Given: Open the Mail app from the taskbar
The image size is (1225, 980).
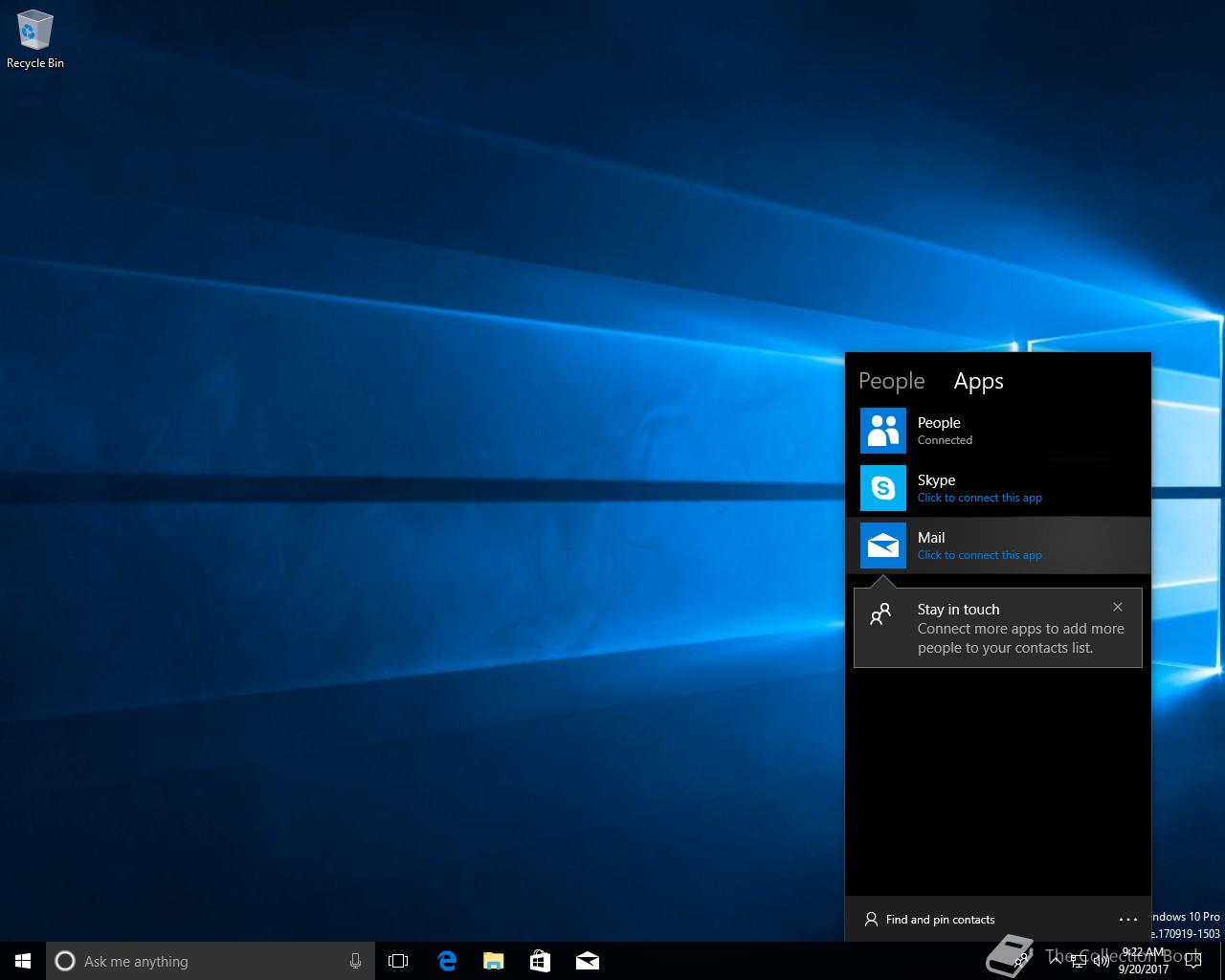Looking at the screenshot, I should pos(588,961).
